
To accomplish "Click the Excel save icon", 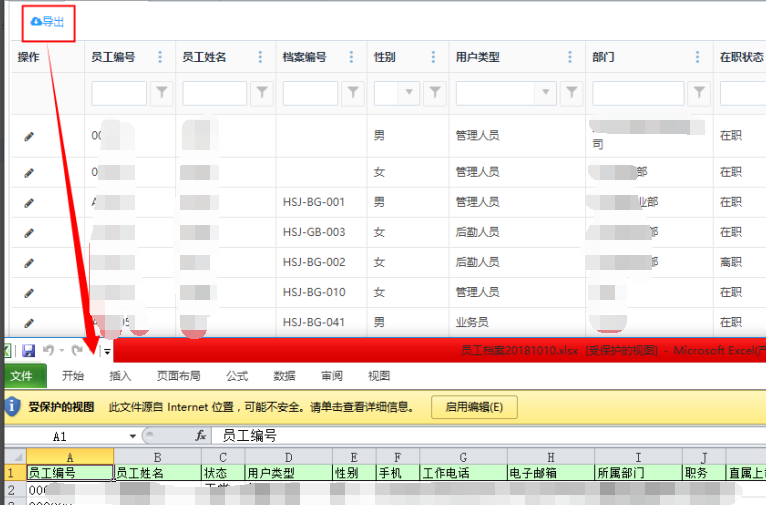I will (x=28, y=350).
